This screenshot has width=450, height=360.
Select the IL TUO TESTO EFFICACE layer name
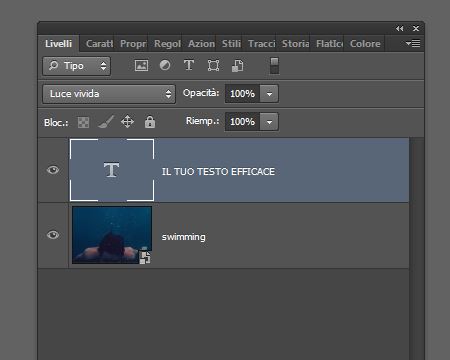[218, 172]
